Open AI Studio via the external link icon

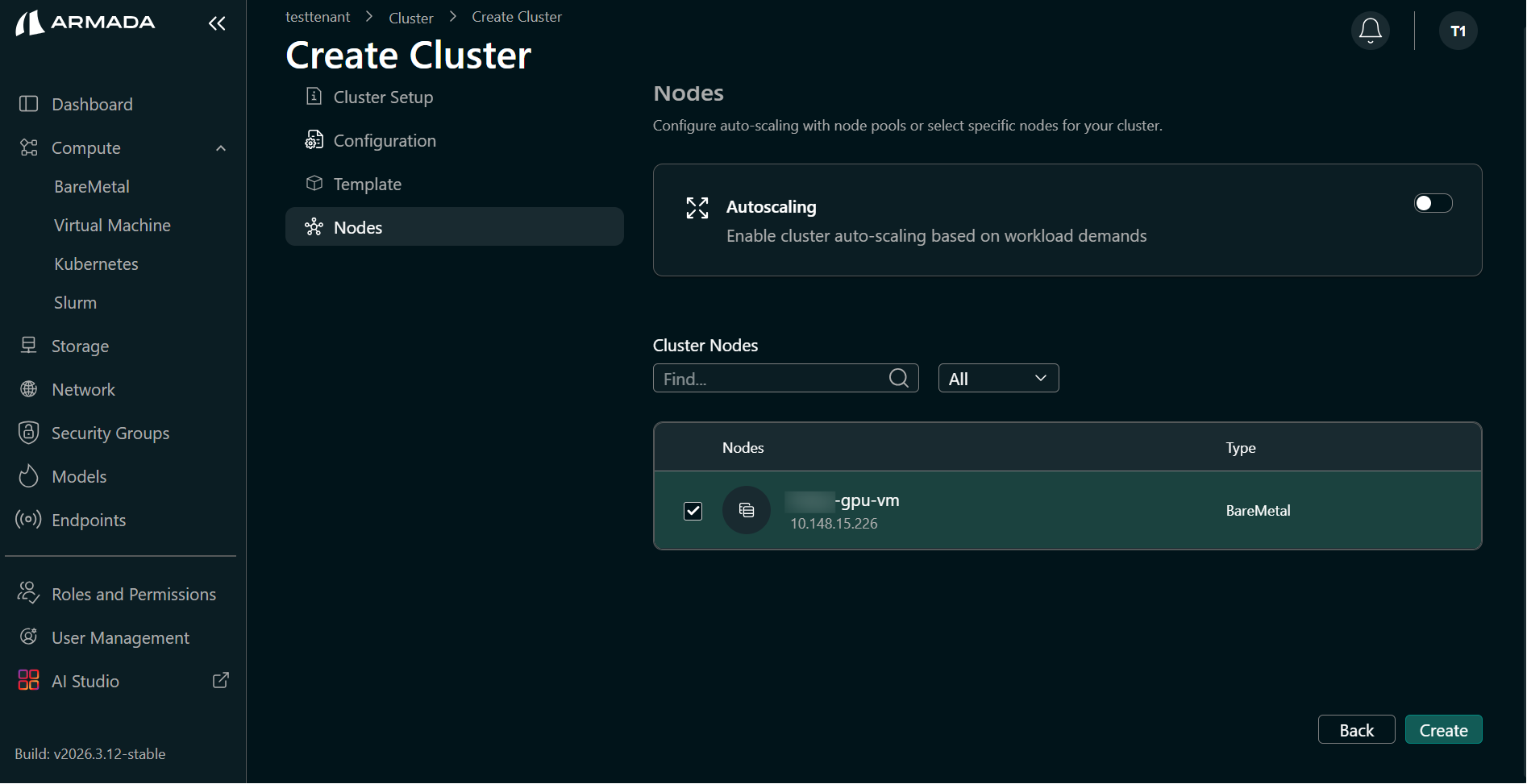[x=220, y=680]
